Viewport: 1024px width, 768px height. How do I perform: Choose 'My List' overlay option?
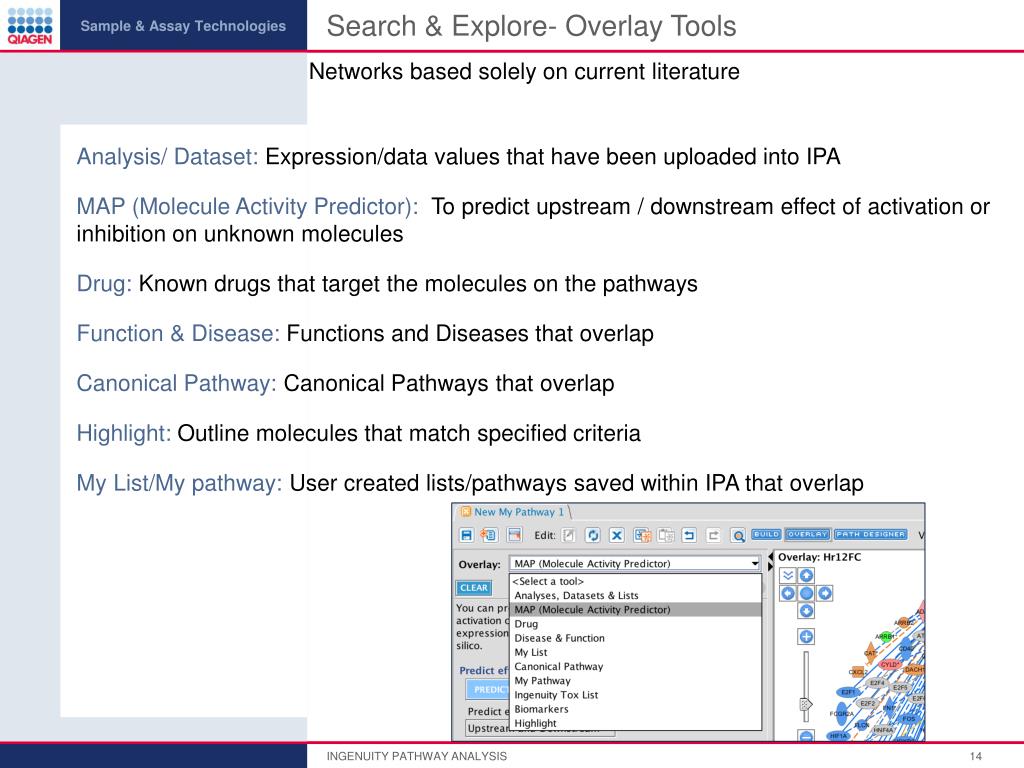point(635,652)
